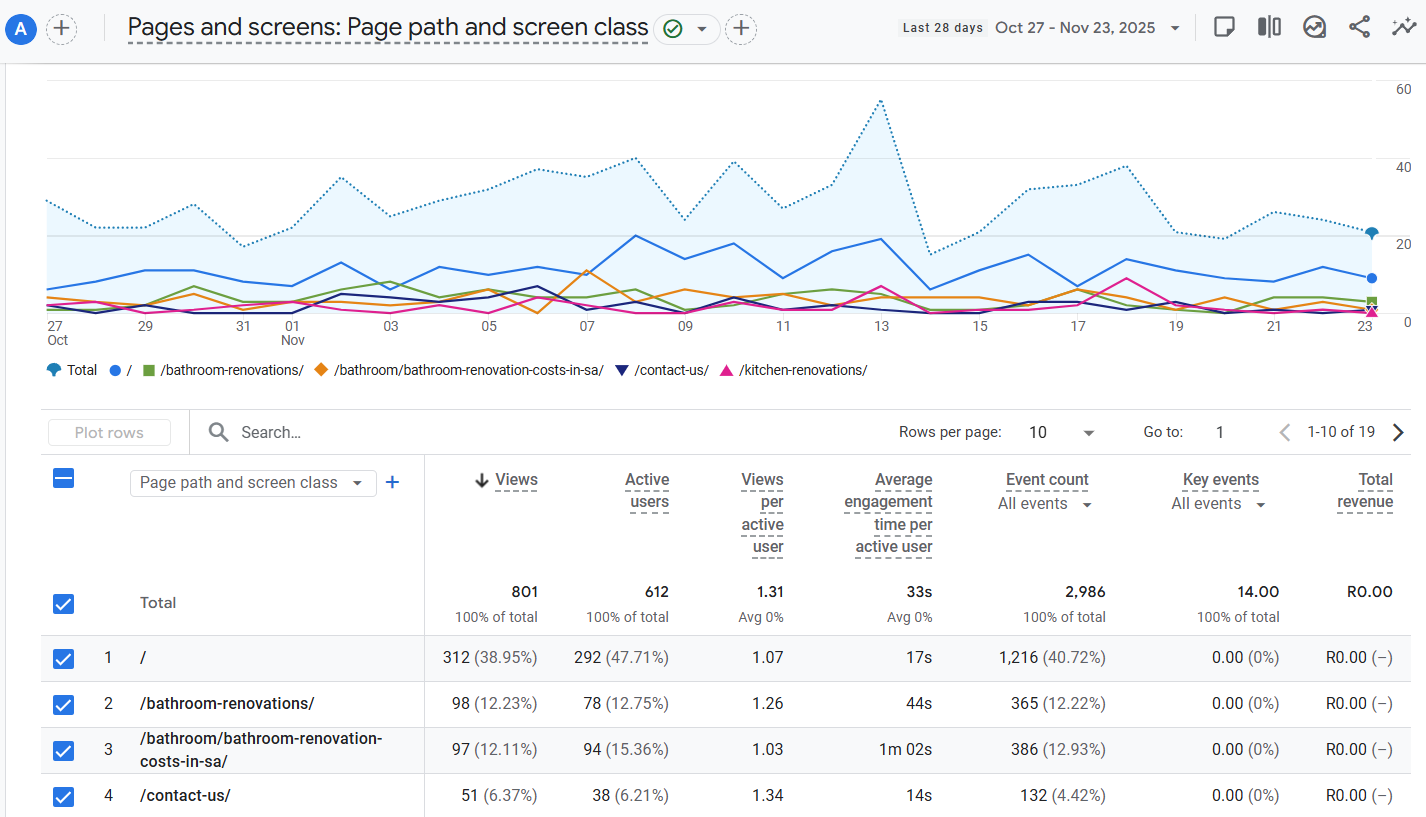Add a secondary dimension with blue plus
Viewport: 1426px width, 817px height.
tap(393, 482)
